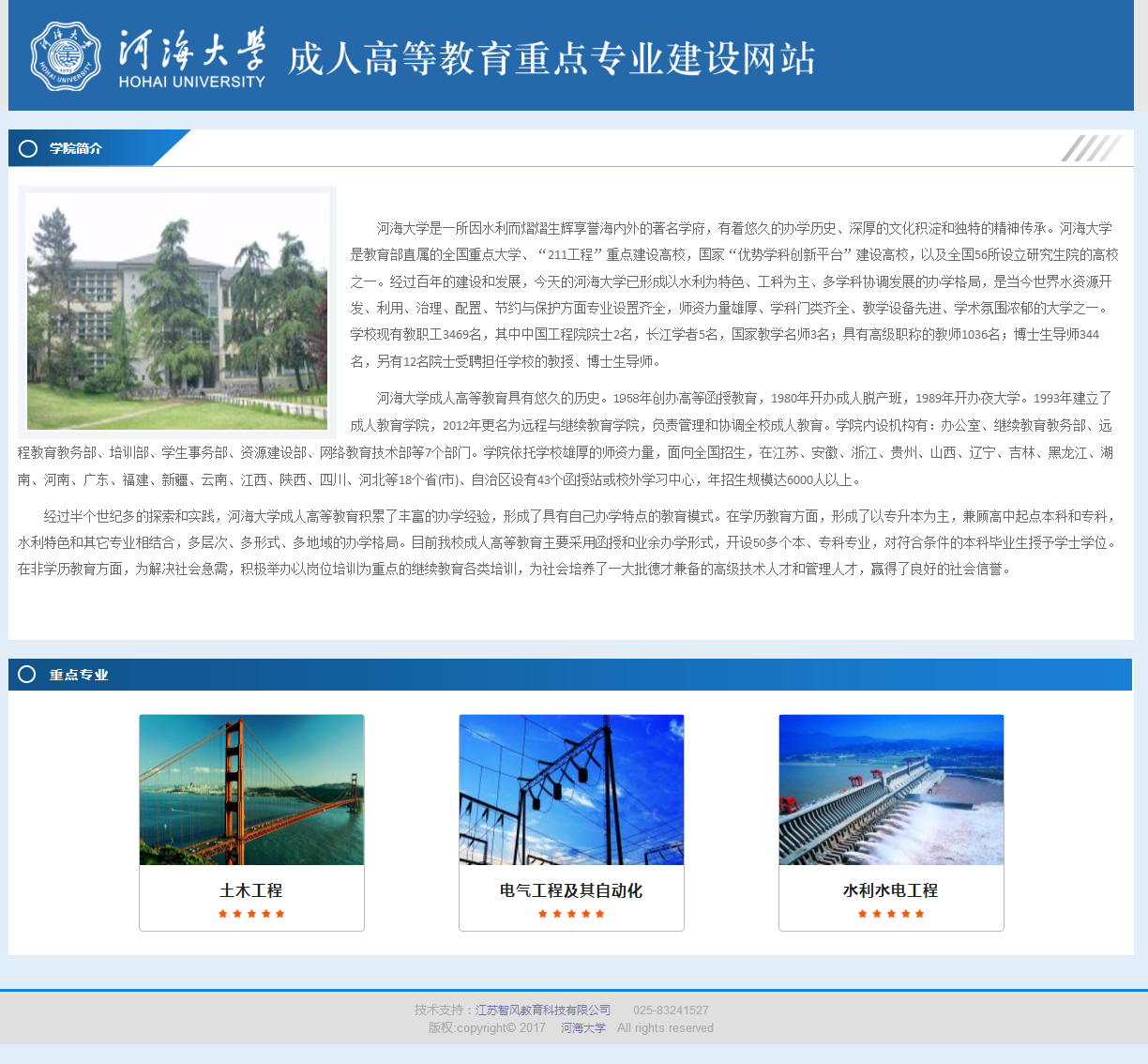Open the Golden Gate bridge thumbnail image
Screen dimensions: 1148x1064
point(251,790)
